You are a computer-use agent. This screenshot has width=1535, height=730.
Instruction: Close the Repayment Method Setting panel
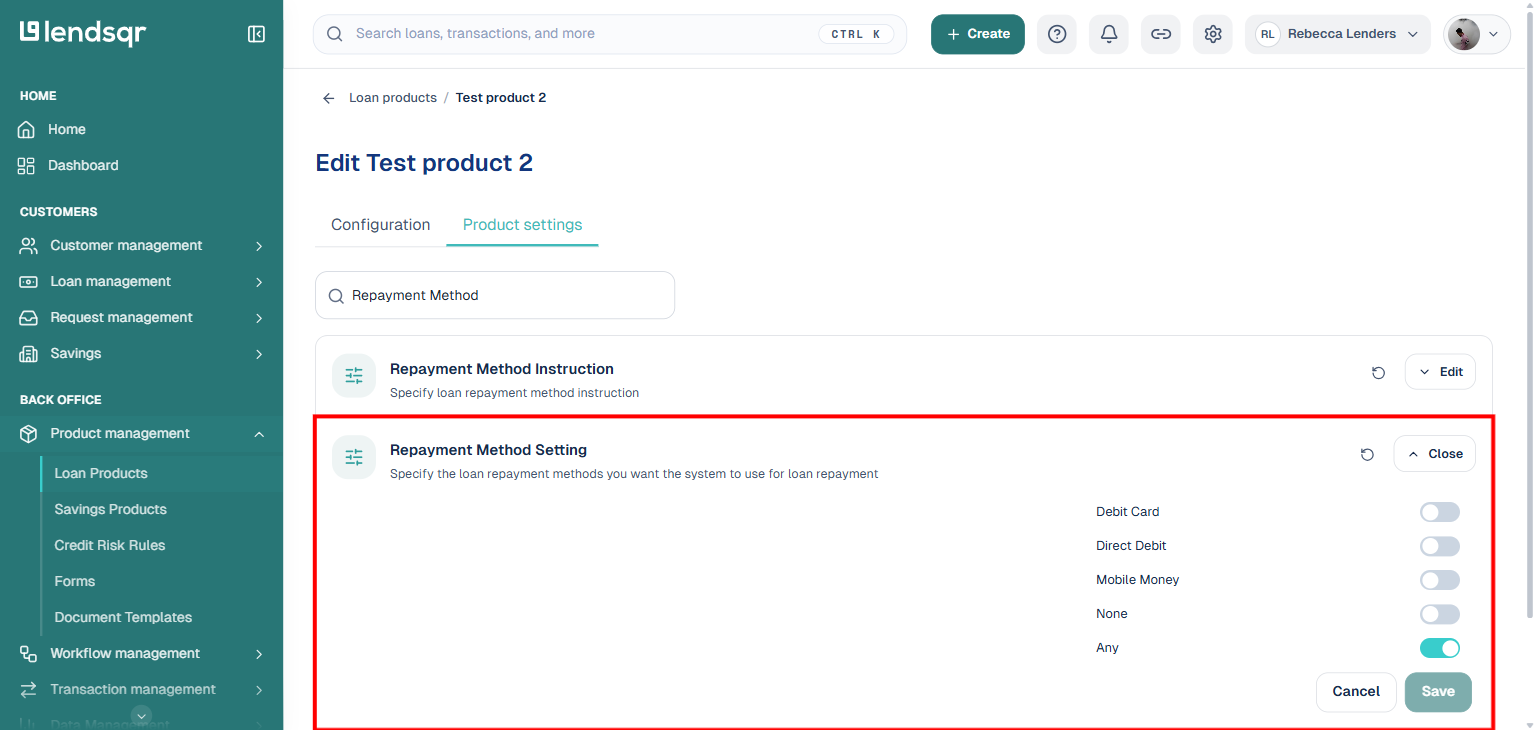click(x=1435, y=454)
